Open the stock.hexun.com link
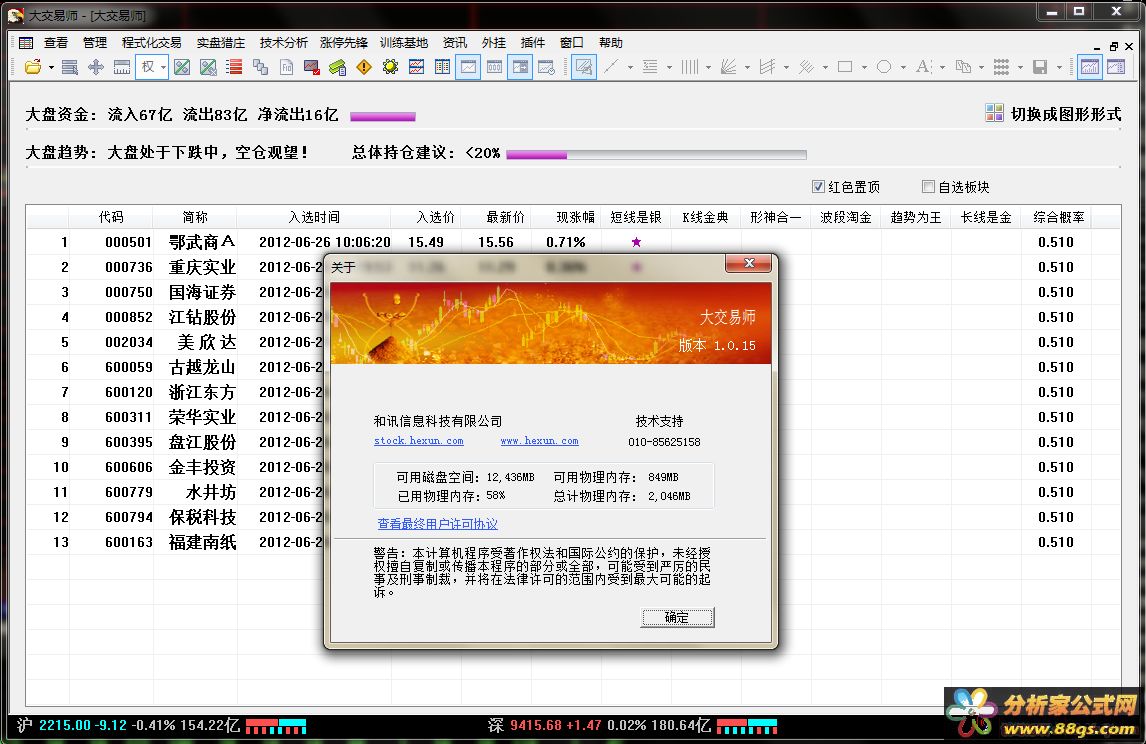The image size is (1146, 744). pos(419,441)
